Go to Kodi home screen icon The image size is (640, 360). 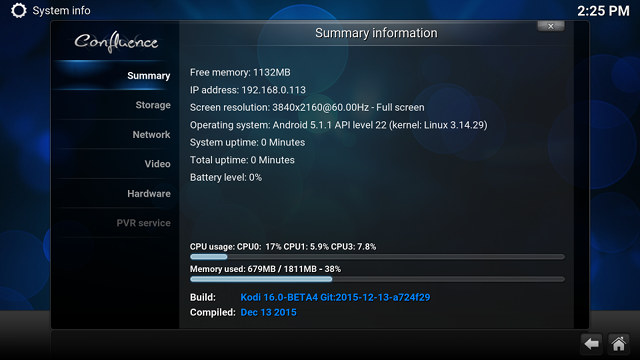[618, 344]
